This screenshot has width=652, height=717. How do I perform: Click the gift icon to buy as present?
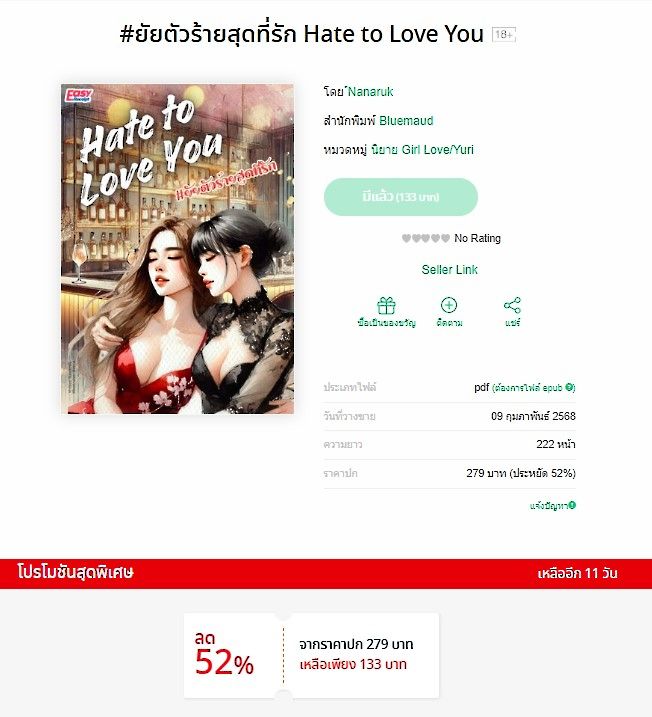click(x=386, y=305)
